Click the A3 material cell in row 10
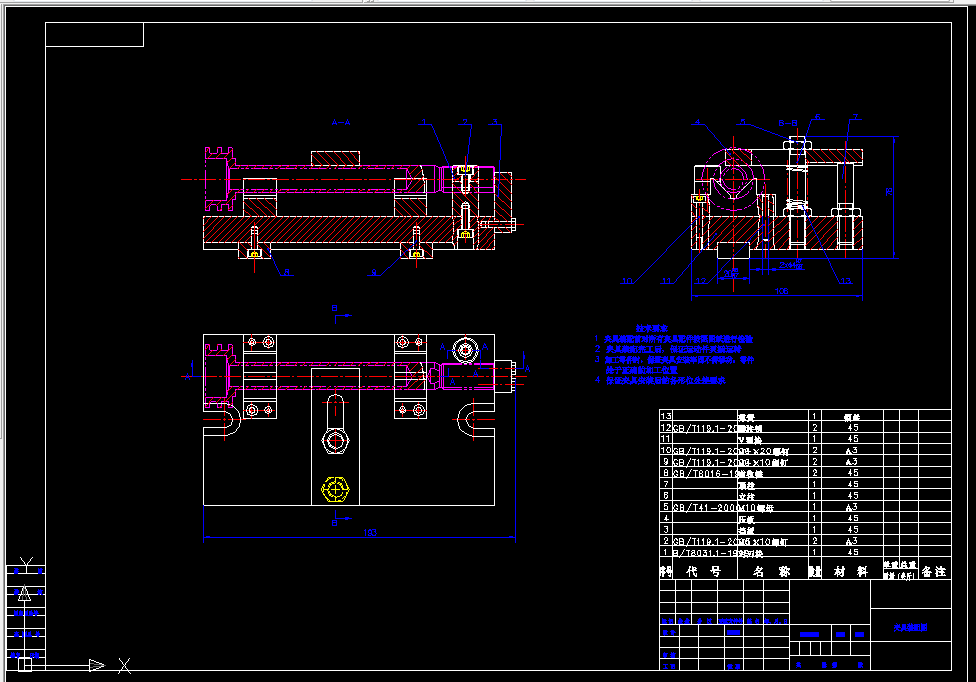 852,451
